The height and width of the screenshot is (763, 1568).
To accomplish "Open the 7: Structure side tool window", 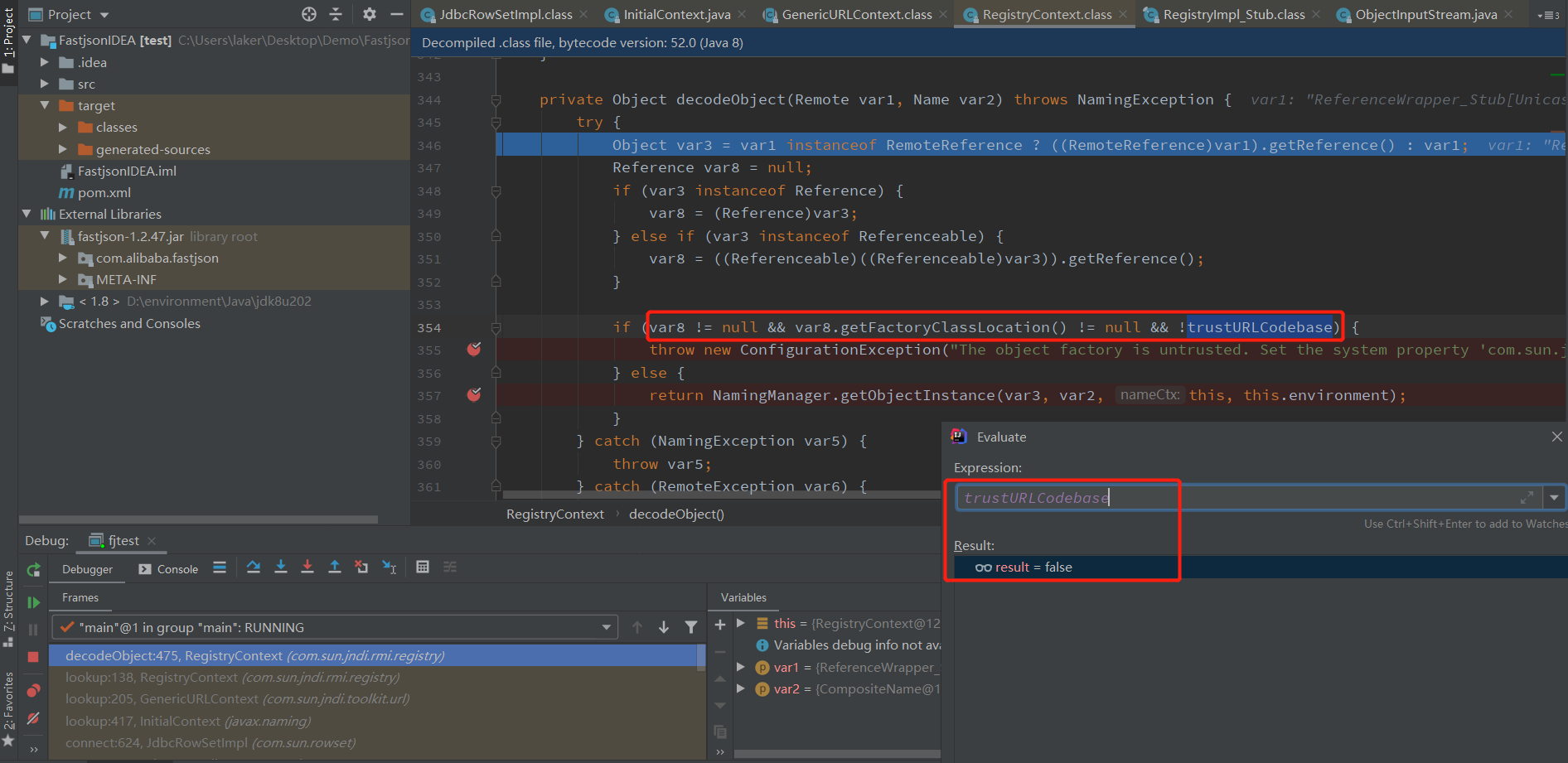I will (x=8, y=609).
